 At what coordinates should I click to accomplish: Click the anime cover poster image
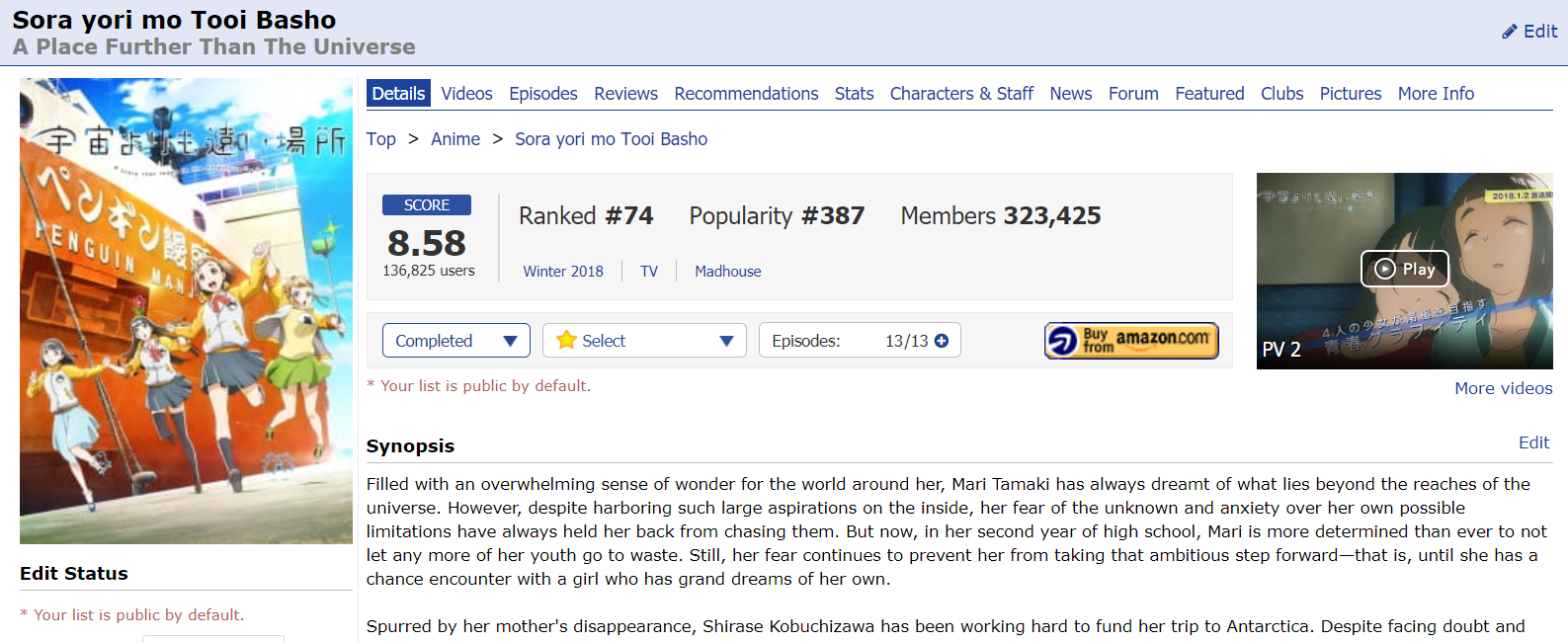[186, 311]
